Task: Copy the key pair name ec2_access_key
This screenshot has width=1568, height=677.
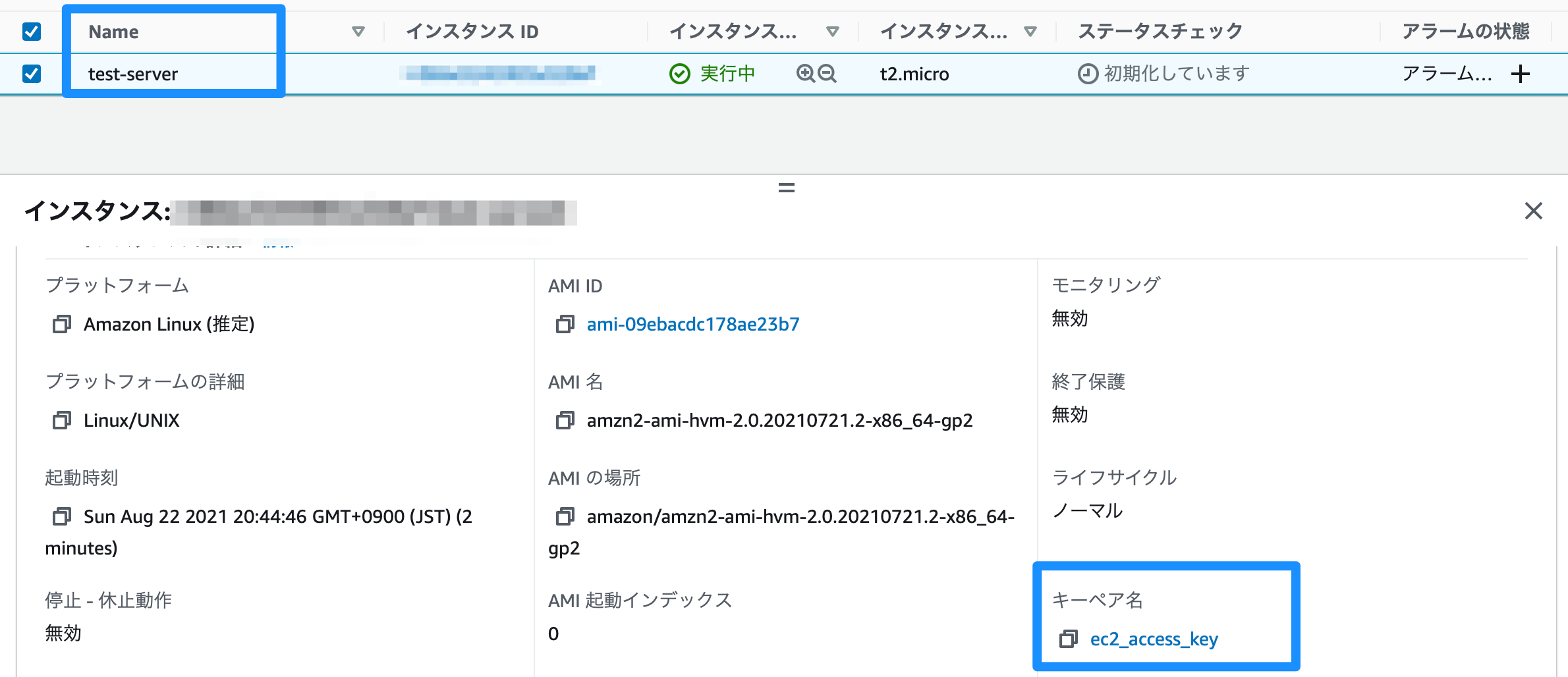Action: click(1069, 639)
